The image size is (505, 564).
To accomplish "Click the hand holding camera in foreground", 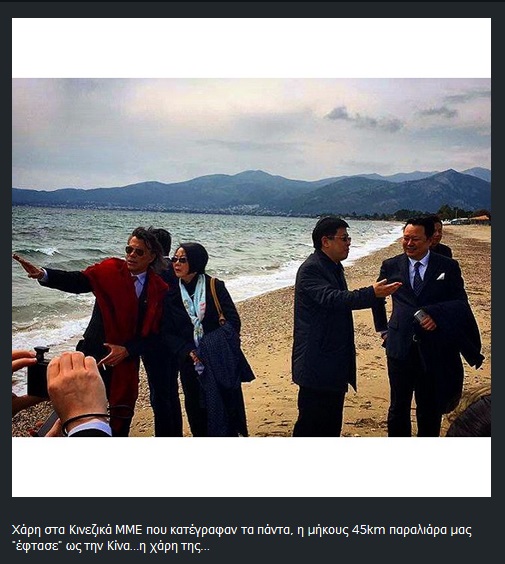I will coord(74,388).
